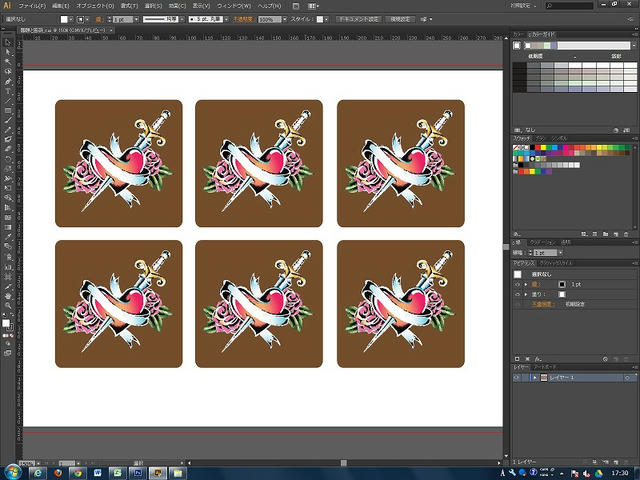Select the Rotate tool
640x480 pixels.
point(8,159)
